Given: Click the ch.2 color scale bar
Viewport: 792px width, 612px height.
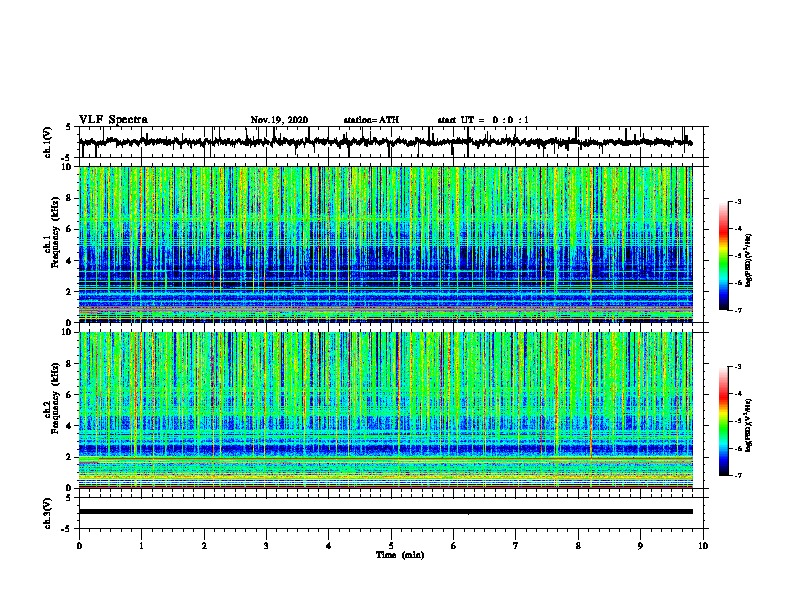Looking at the screenshot, I should [723, 421].
